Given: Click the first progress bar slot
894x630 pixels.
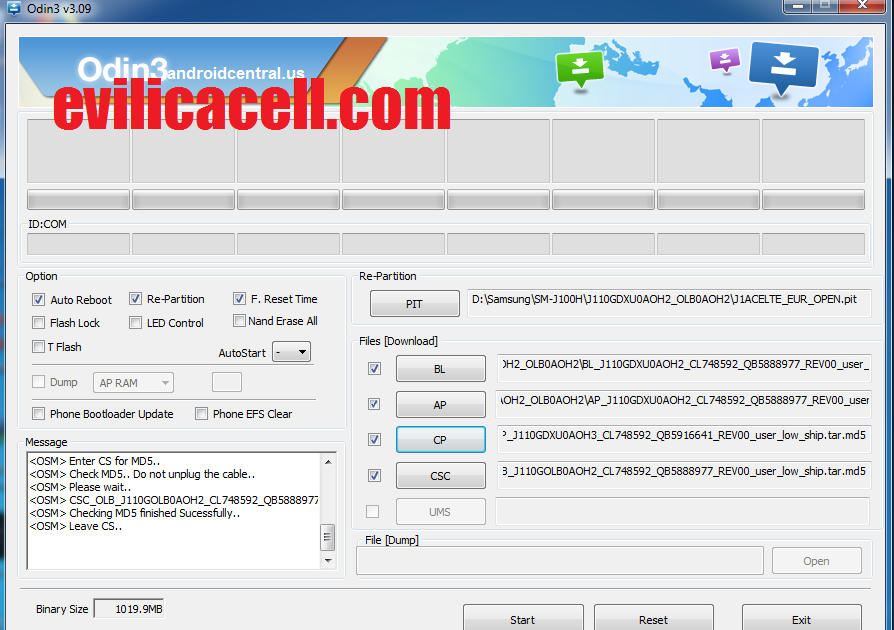Looking at the screenshot, I should point(79,200).
